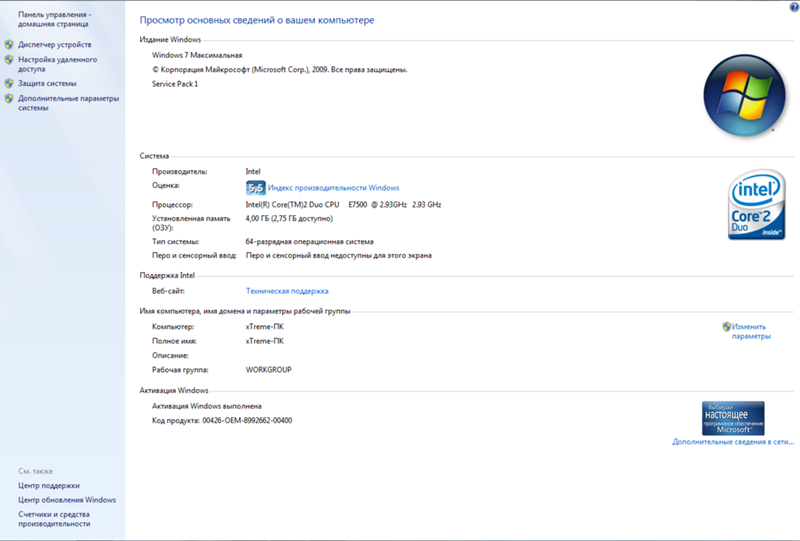Click the heading Просмотр основных сведений о вашем компьютере
The height and width of the screenshot is (541, 800).
[x=257, y=20]
